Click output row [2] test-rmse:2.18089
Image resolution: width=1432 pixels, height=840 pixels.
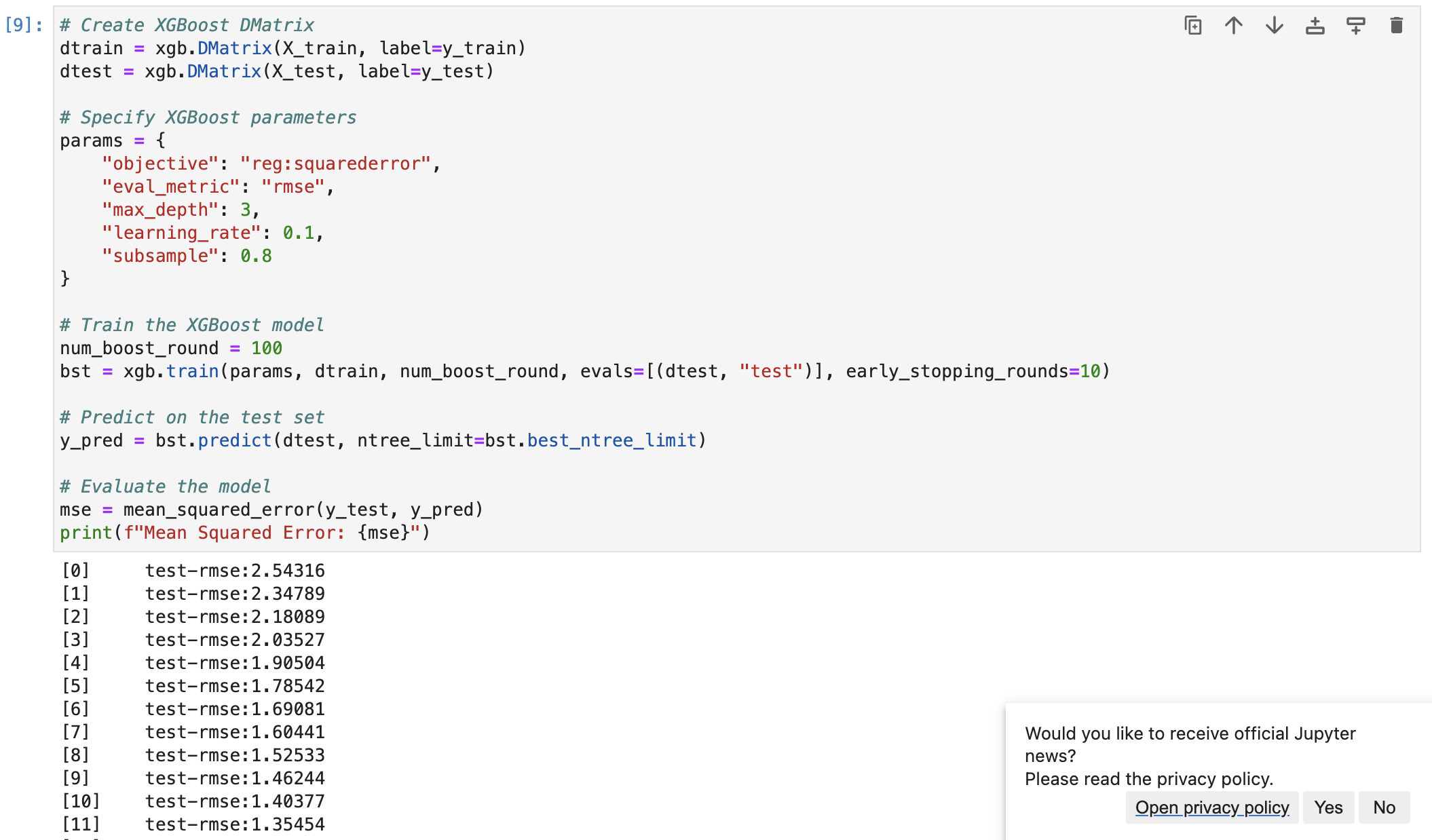(x=193, y=617)
